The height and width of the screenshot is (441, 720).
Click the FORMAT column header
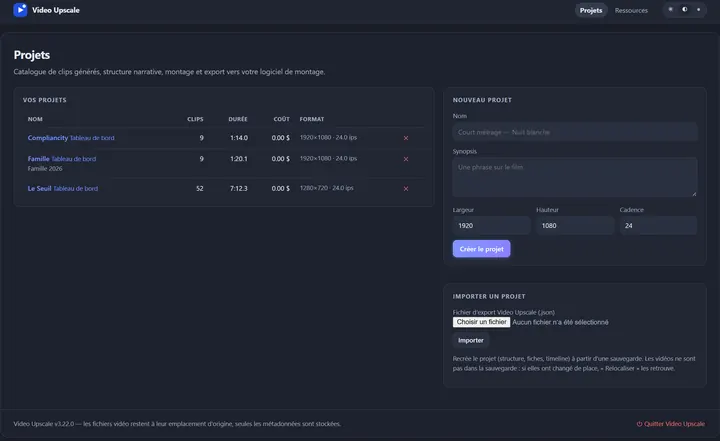(312, 119)
